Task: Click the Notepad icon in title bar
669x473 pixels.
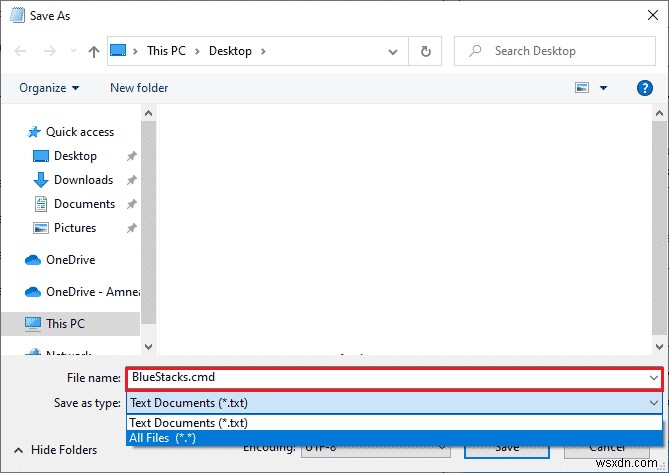Action: click(17, 15)
